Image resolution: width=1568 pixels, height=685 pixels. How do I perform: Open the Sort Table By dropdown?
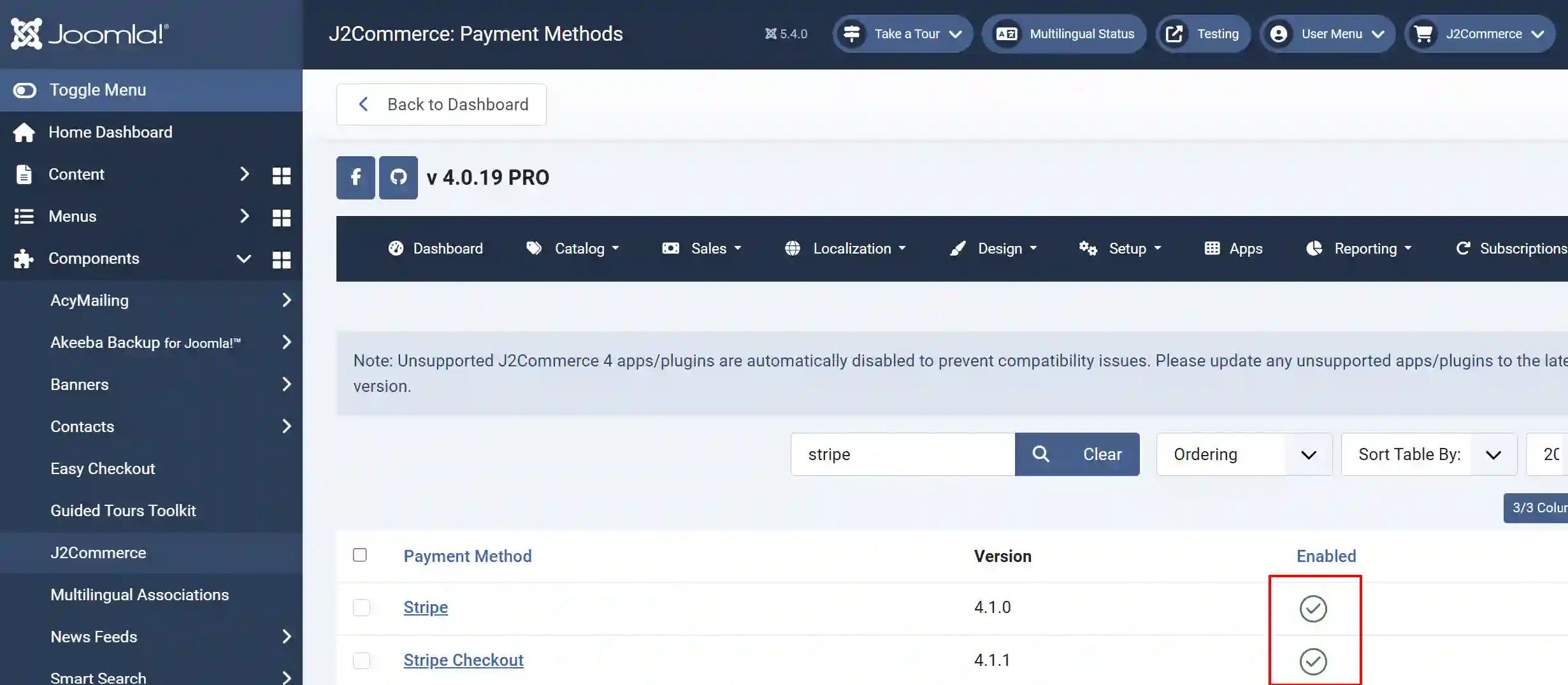pos(1429,454)
